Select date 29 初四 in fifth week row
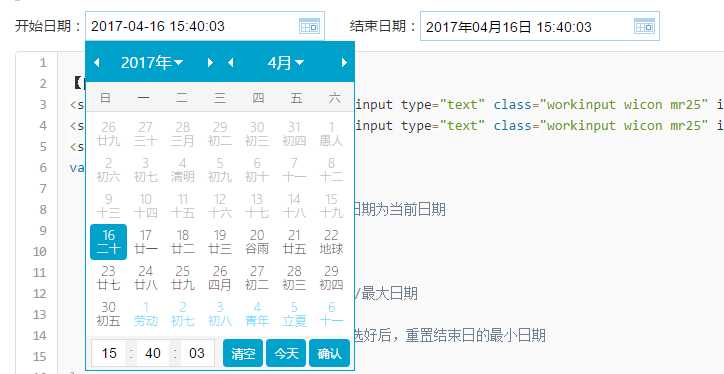Screen dimensions: 724x374 331,278
